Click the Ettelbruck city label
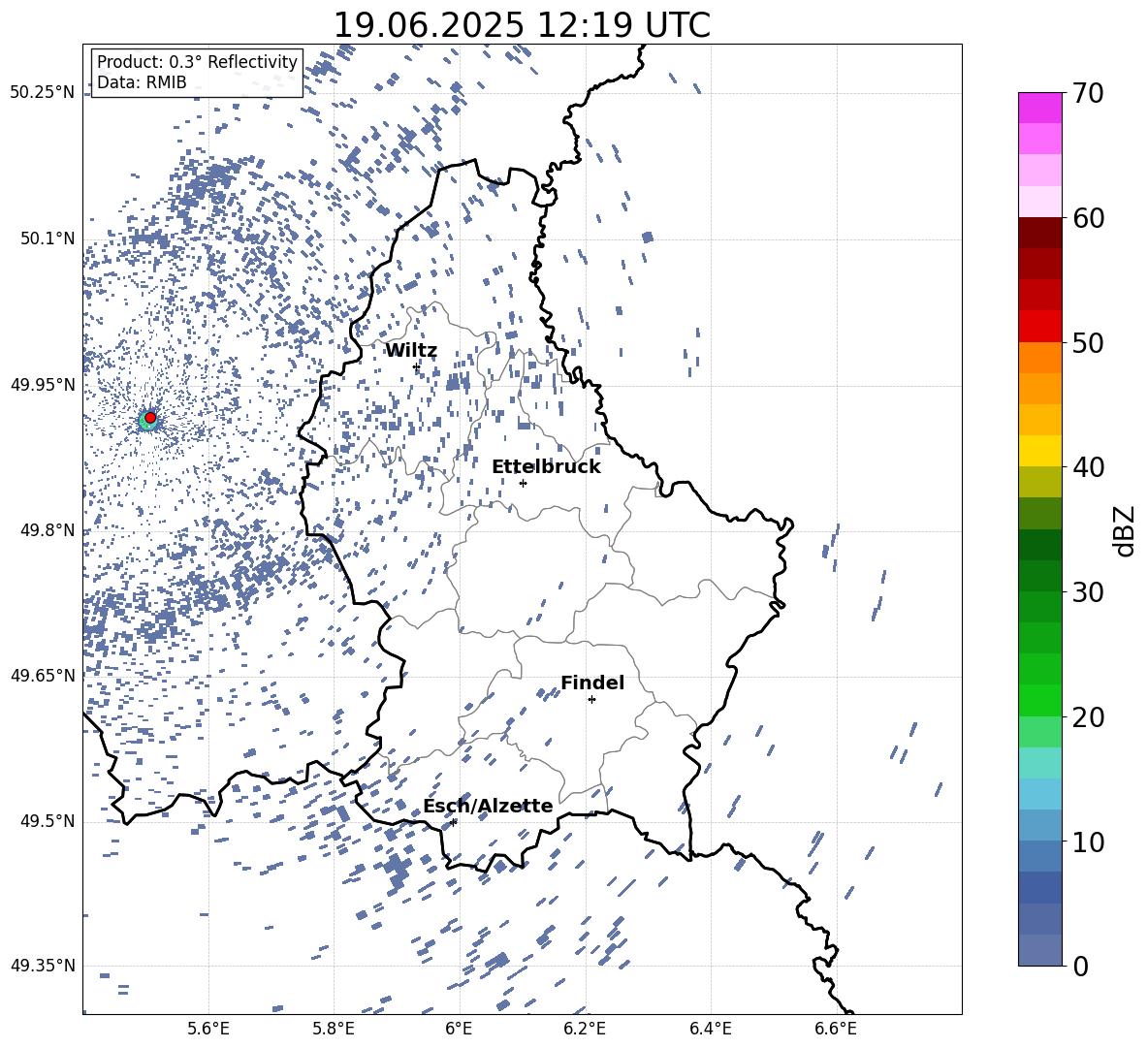1148x1048 pixels. point(546,467)
